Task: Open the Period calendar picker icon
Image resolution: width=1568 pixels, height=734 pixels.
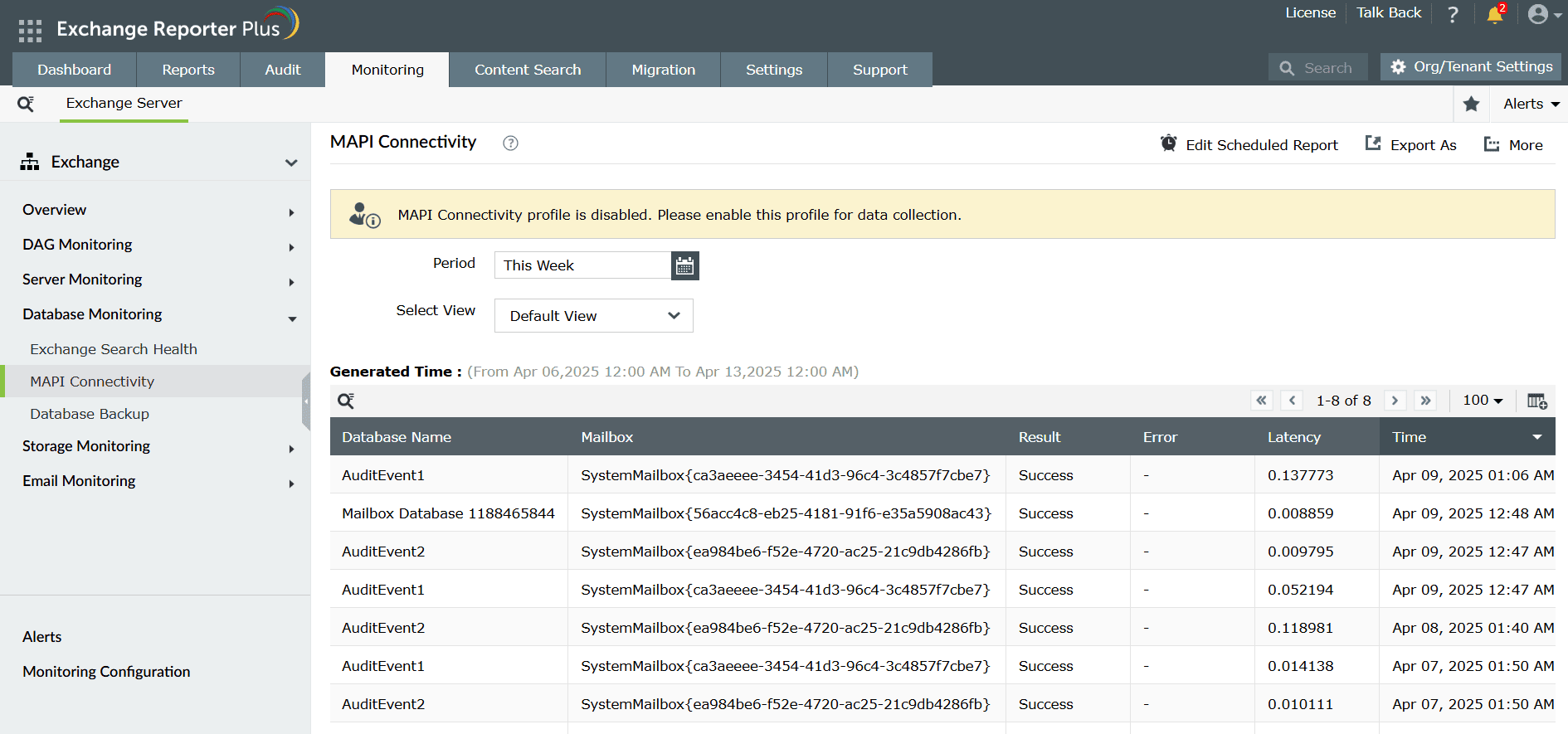Action: point(684,265)
